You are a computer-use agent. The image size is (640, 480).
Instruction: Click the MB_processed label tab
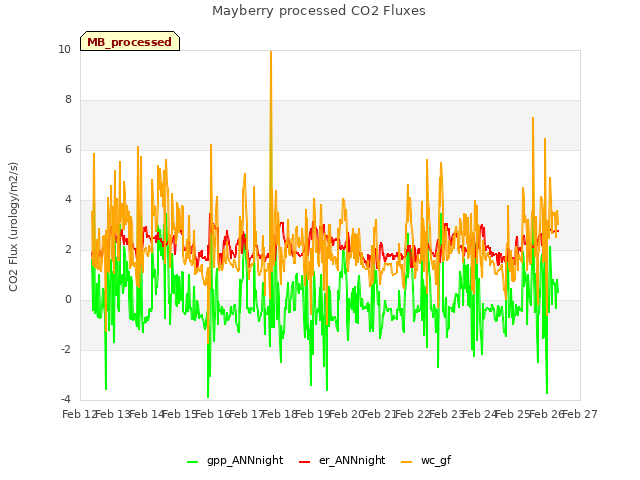(130, 41)
